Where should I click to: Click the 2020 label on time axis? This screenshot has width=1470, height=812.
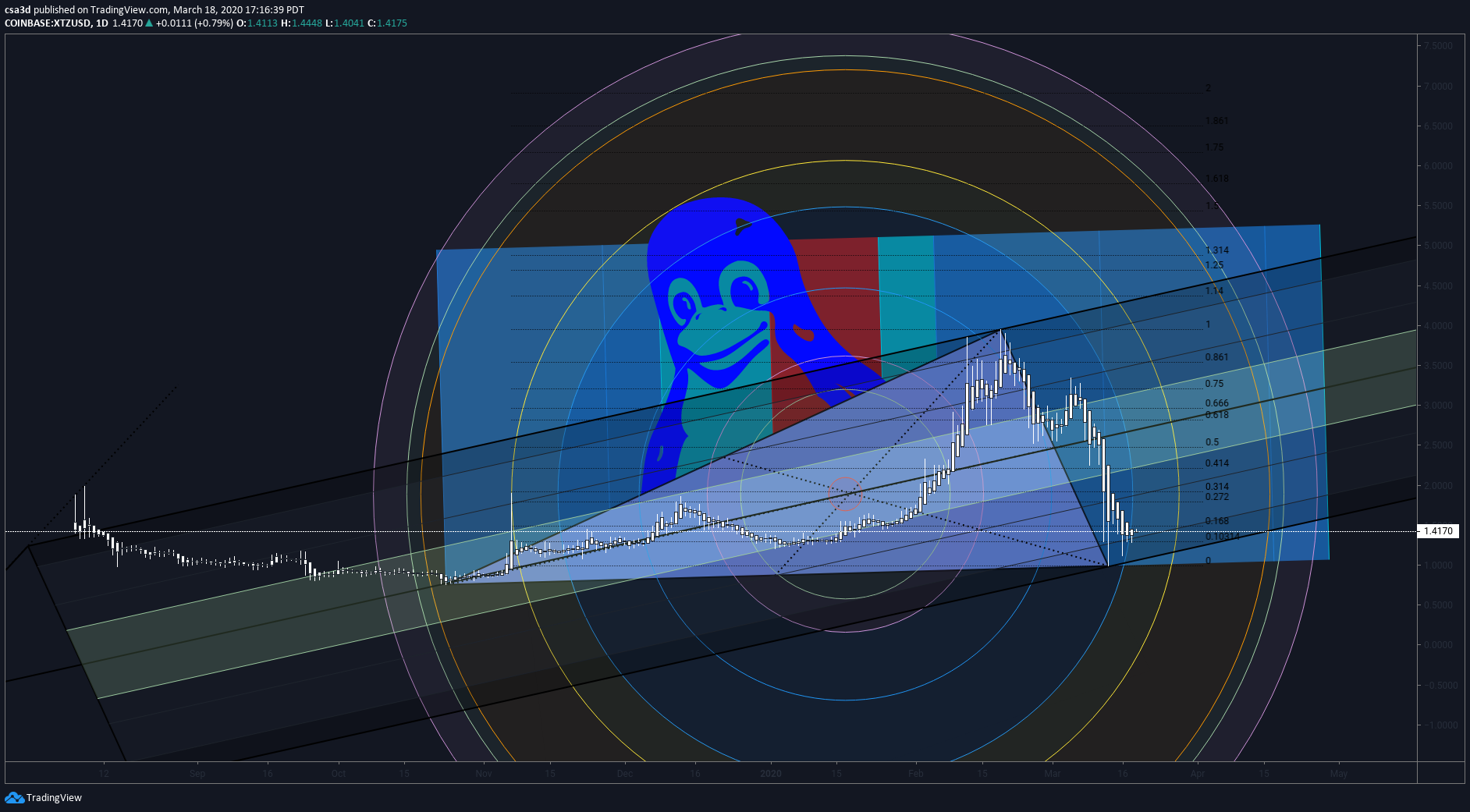point(770,773)
